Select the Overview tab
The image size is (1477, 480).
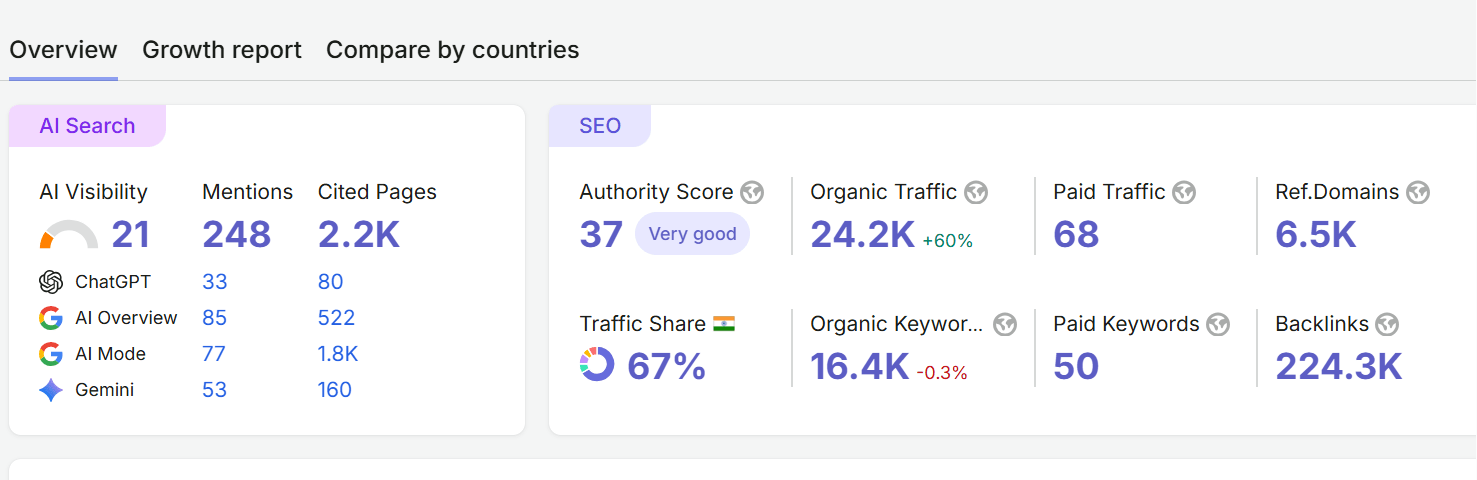[64, 50]
